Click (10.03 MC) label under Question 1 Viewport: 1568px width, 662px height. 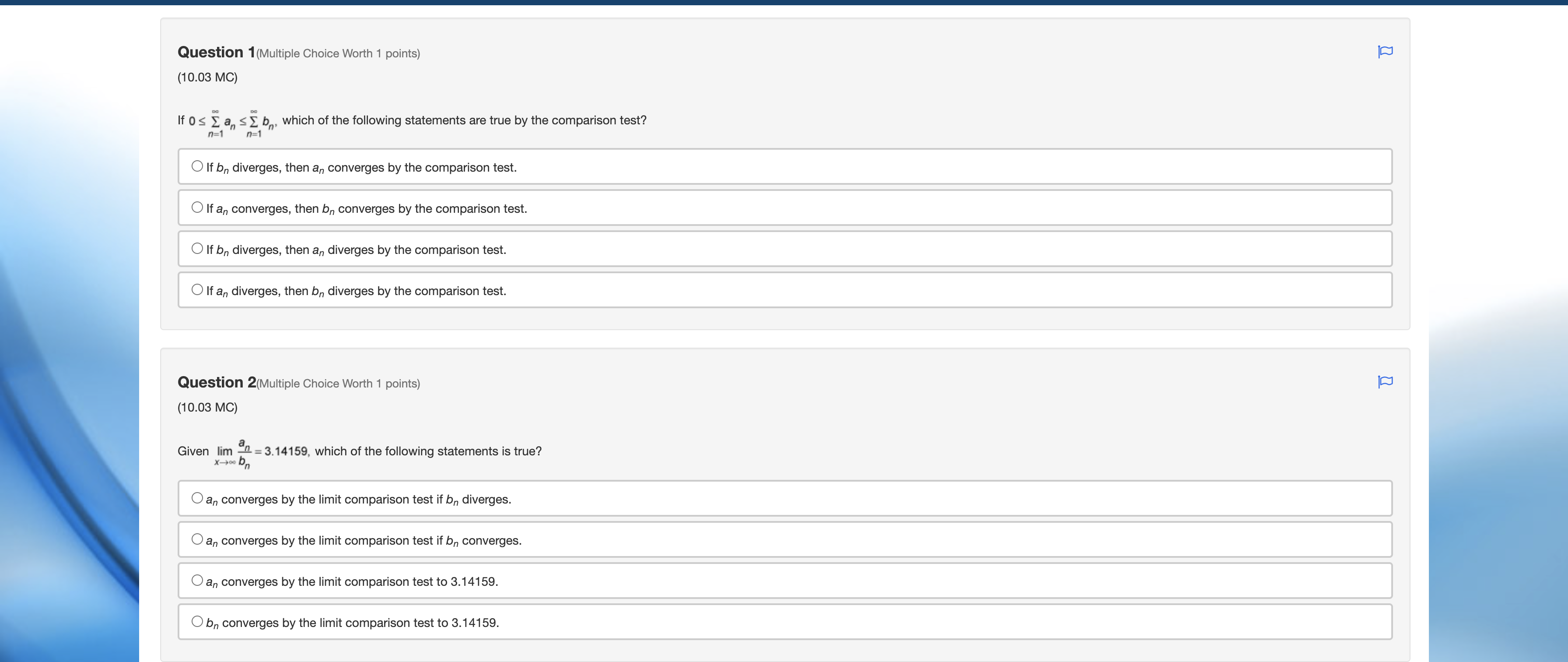coord(207,77)
